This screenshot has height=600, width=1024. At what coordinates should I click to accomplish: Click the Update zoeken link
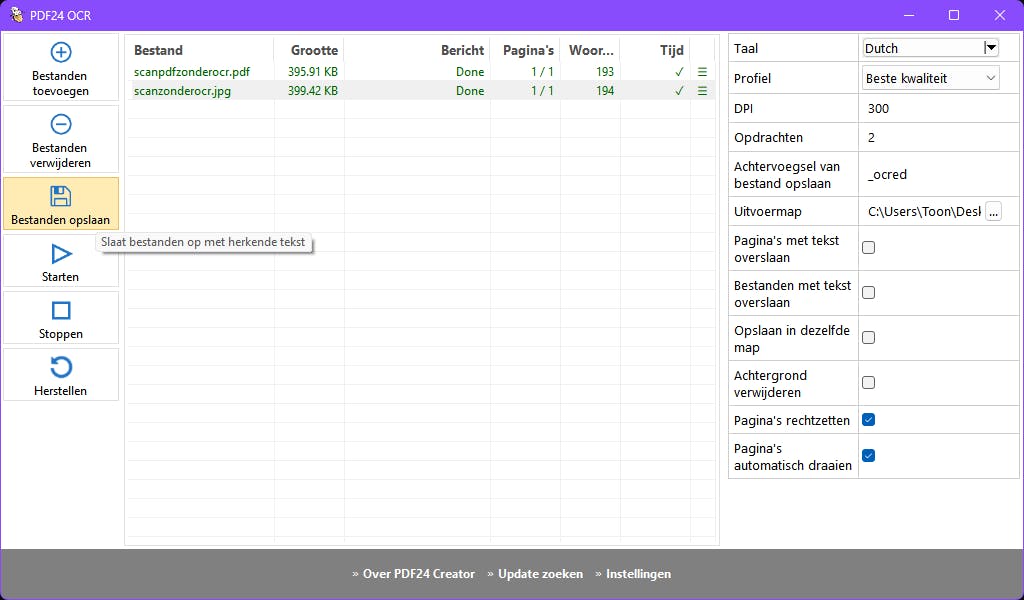540,574
